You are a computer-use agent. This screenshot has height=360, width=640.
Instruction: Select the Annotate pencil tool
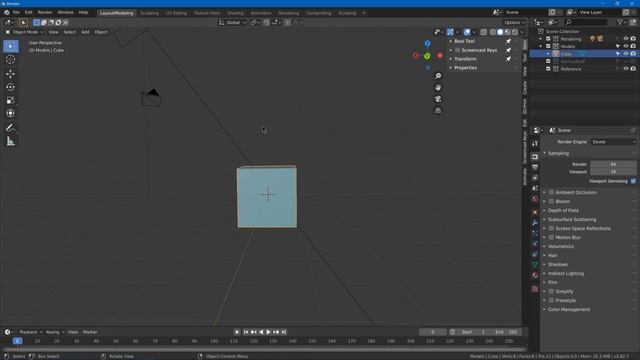click(11, 128)
